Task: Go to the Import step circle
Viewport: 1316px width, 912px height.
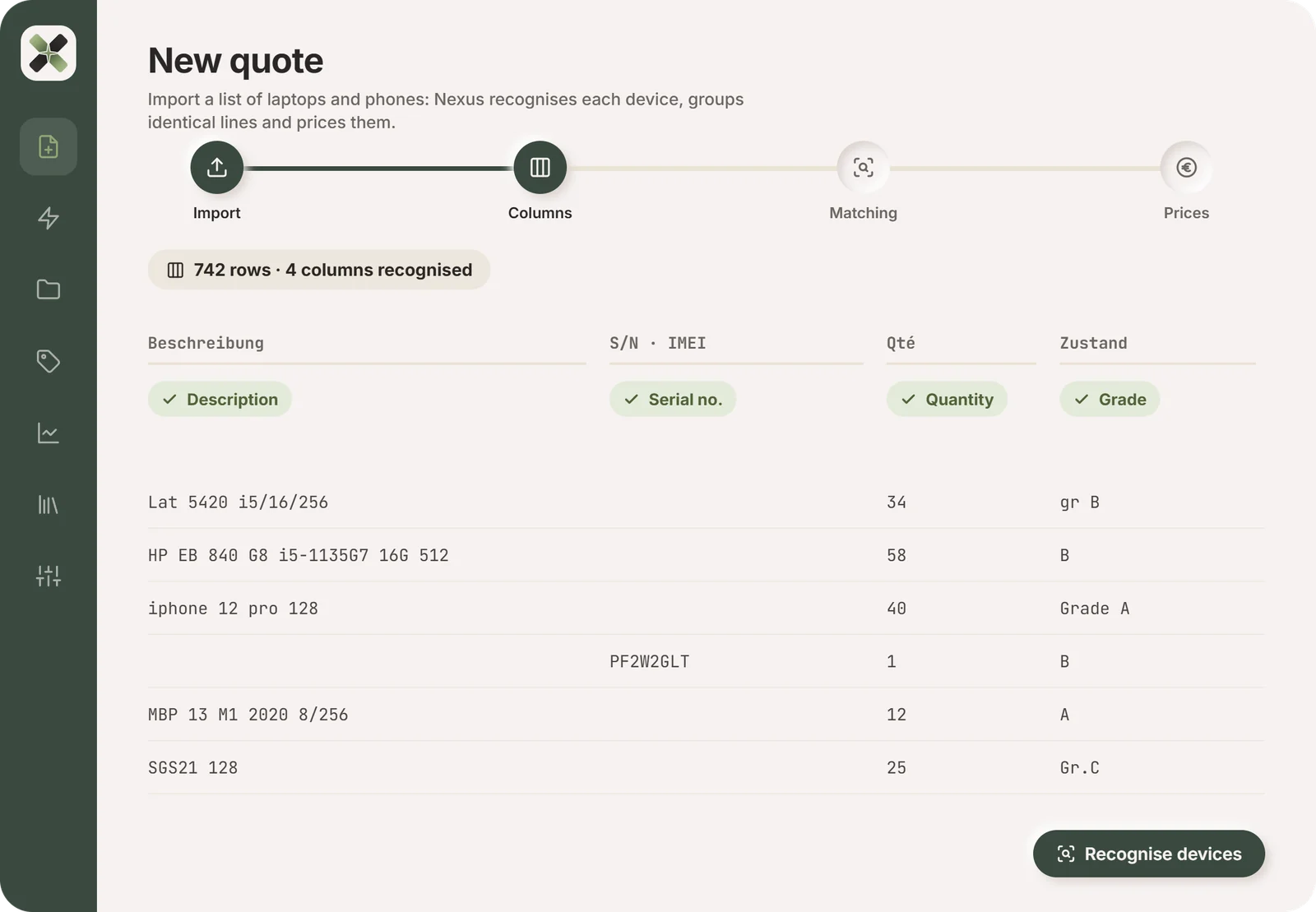Action: coord(216,168)
